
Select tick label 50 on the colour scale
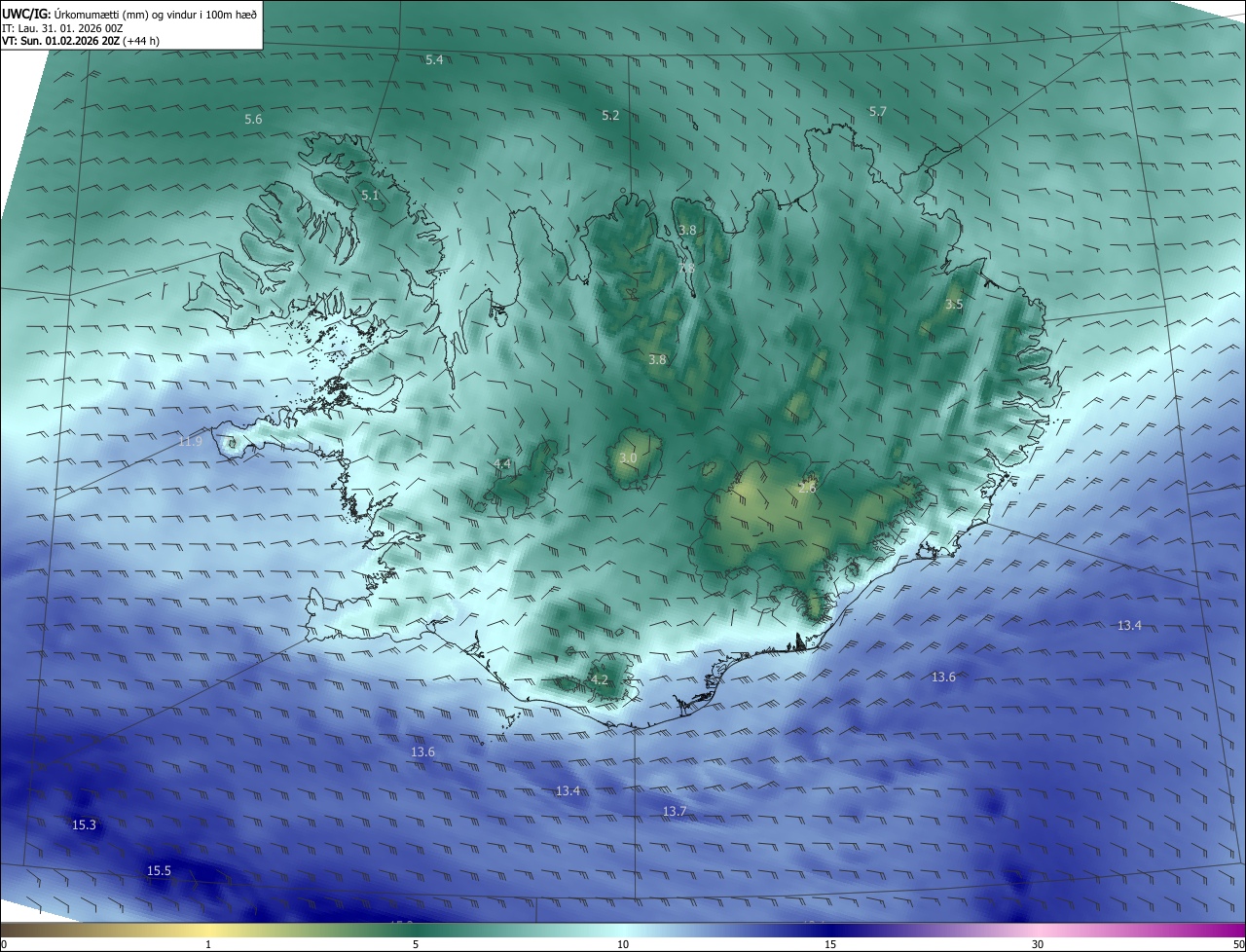click(x=1238, y=944)
